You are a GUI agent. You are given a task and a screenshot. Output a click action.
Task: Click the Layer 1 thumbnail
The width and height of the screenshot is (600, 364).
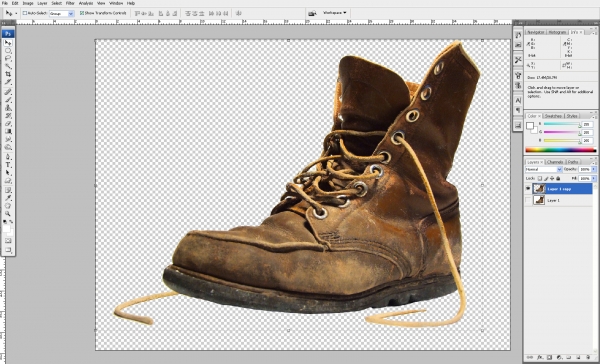(539, 200)
